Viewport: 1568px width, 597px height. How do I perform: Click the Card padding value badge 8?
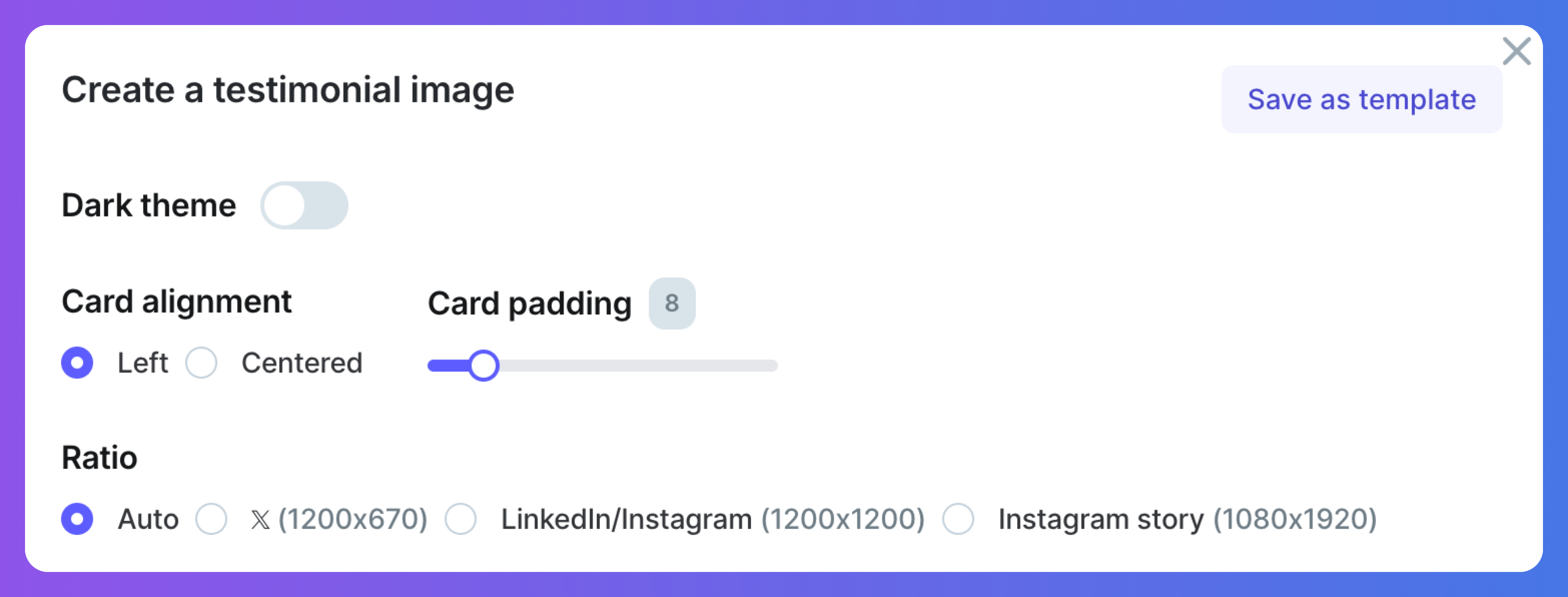click(x=671, y=304)
